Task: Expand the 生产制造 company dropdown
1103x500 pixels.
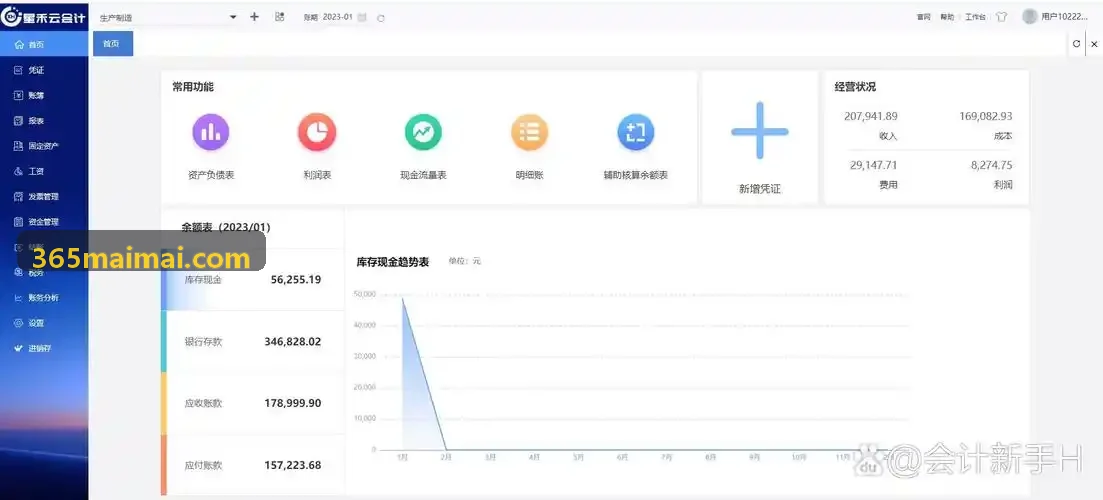Action: 167,18
